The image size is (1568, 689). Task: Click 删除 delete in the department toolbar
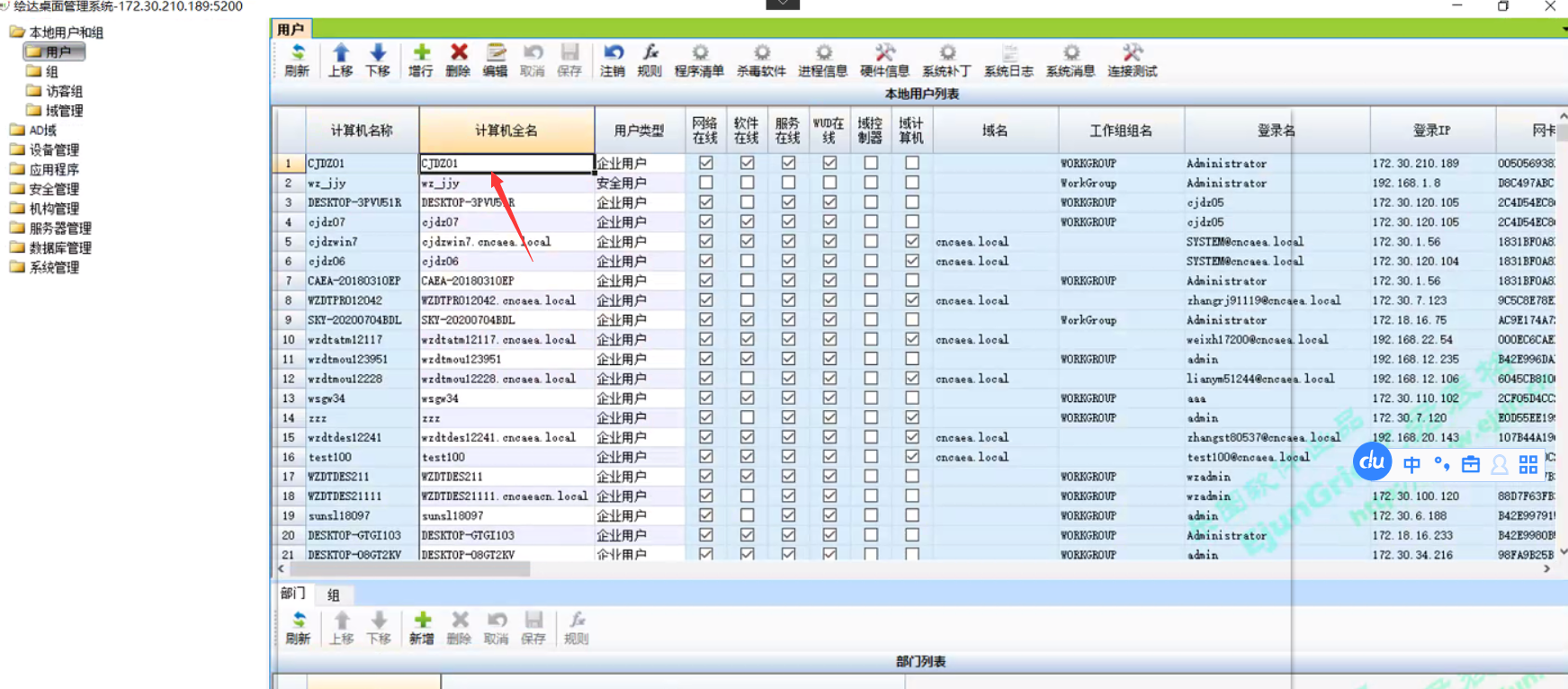tap(459, 628)
